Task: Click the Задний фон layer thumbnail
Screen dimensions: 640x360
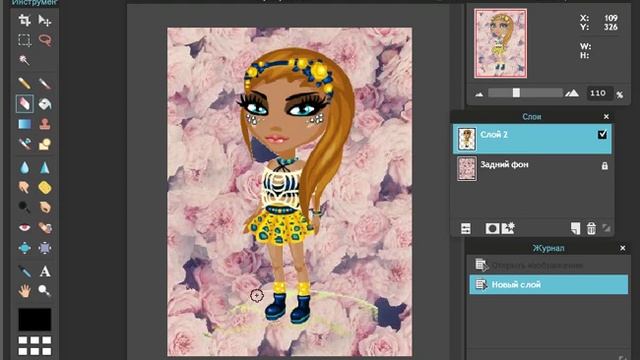Action: (467, 168)
